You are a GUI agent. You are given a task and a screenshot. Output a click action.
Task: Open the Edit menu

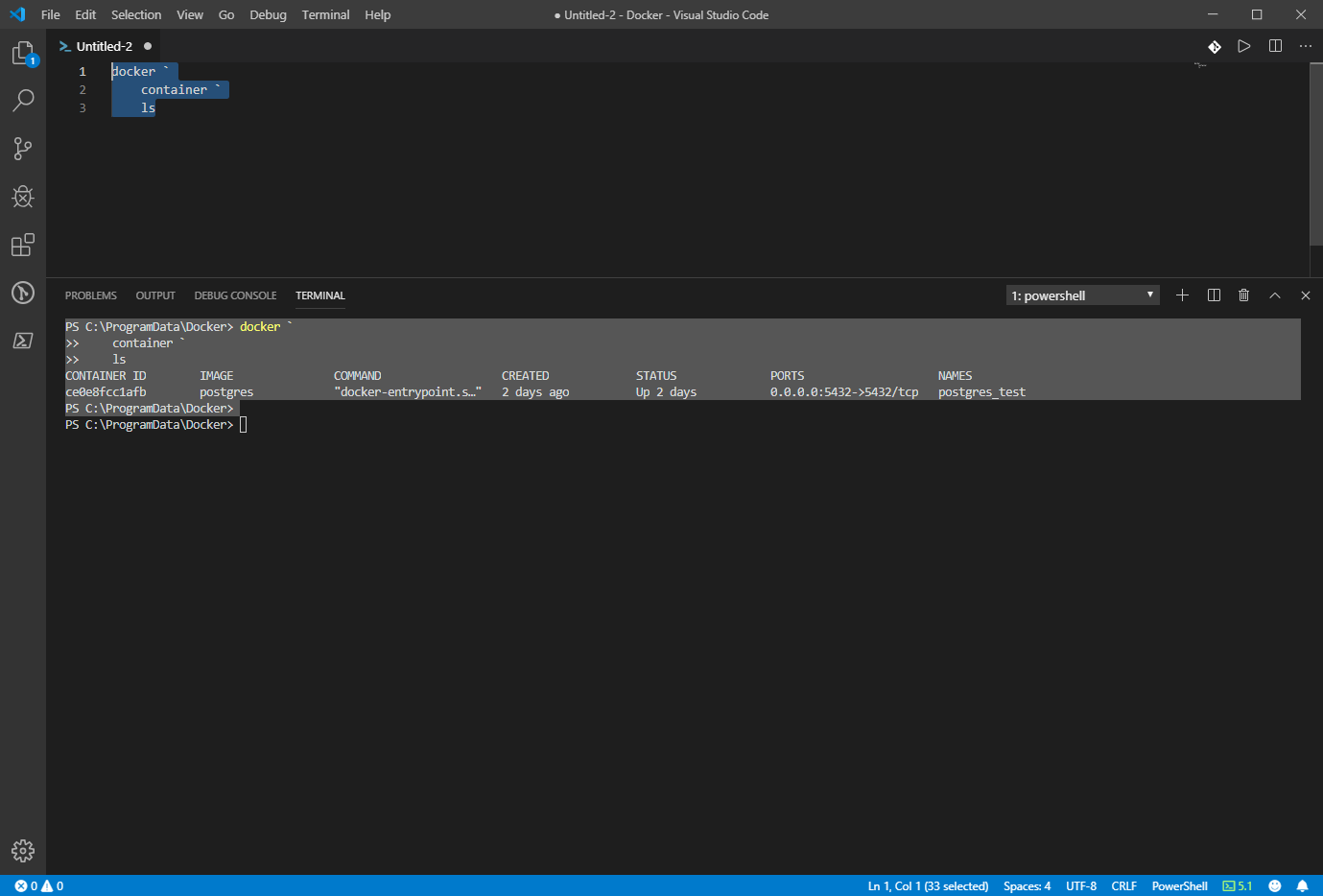(85, 14)
